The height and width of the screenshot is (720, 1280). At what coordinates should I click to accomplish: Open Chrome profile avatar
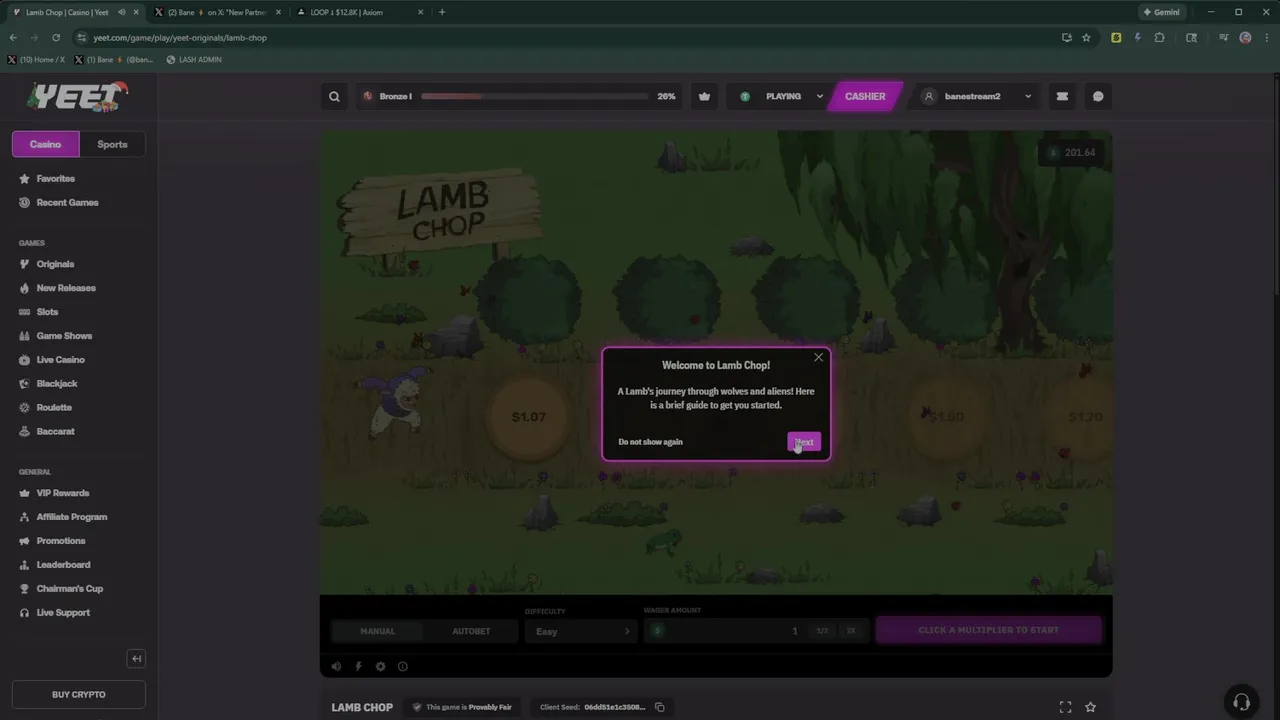pos(1245,37)
